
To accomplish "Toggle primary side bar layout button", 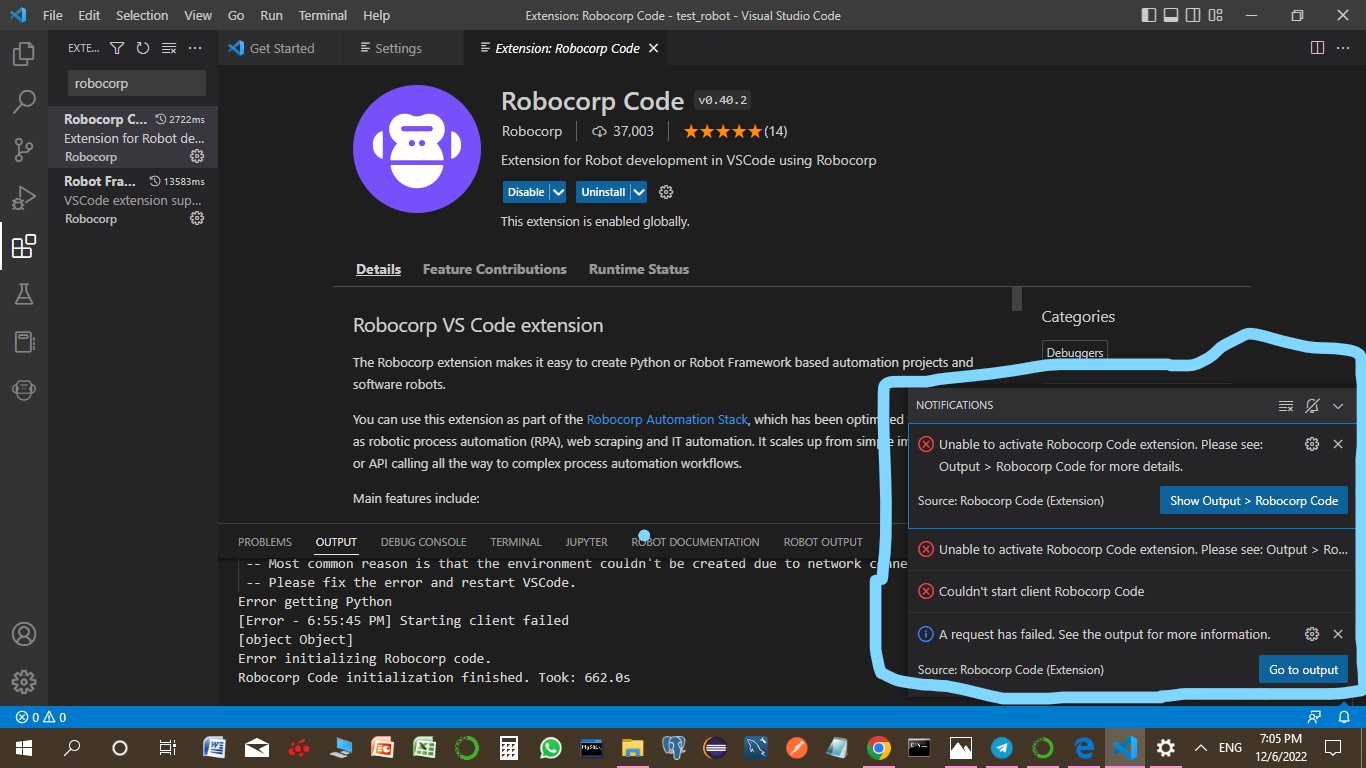I will [1150, 15].
